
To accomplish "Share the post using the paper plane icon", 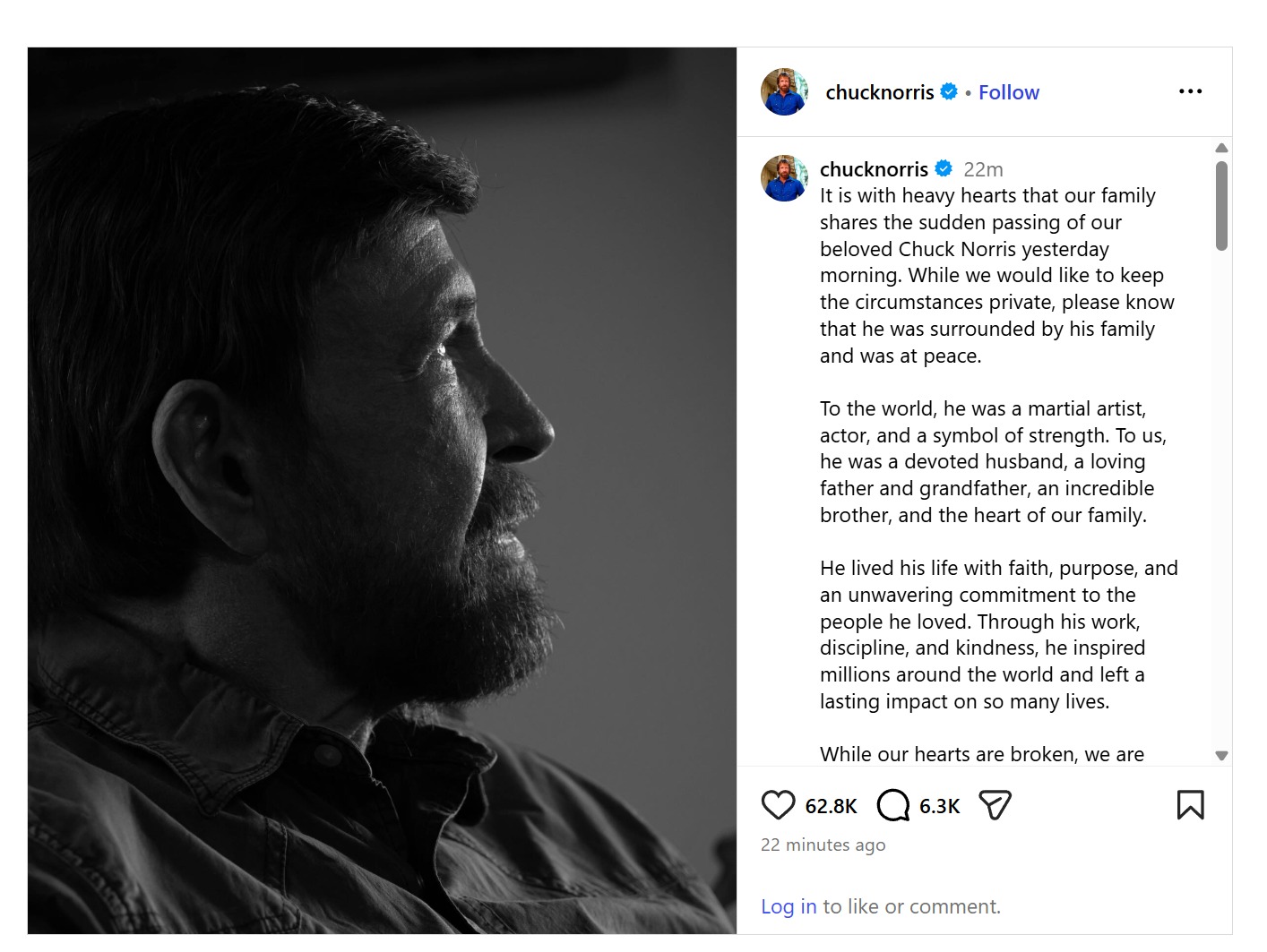I will click(995, 805).
